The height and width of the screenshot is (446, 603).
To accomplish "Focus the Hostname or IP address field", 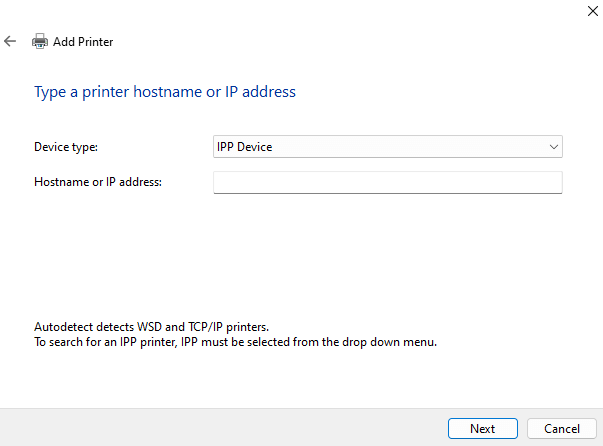I will (x=387, y=182).
